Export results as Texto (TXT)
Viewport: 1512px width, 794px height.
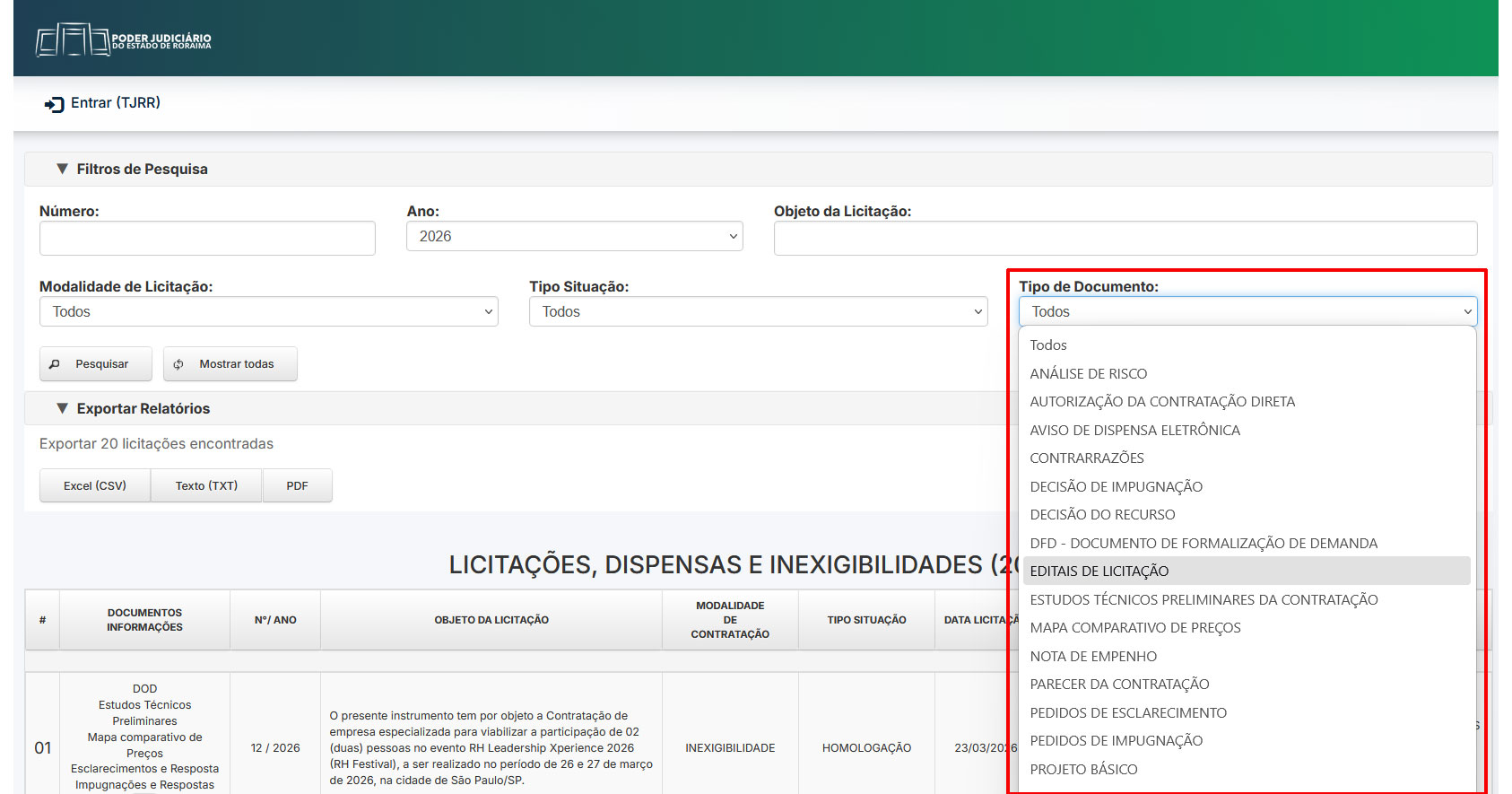tap(206, 485)
